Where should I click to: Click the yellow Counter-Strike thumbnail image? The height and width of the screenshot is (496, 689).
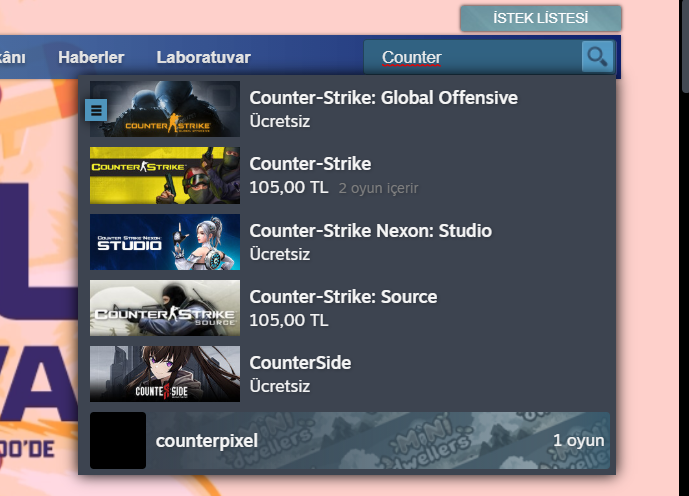point(165,175)
